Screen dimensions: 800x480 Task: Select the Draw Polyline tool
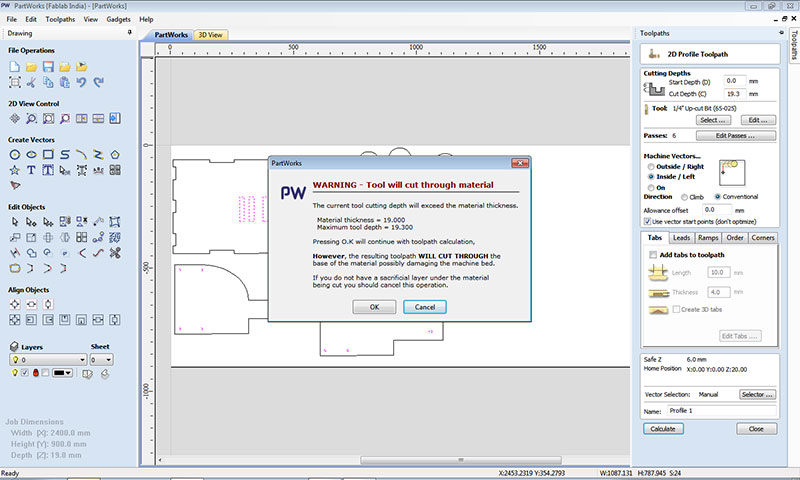[x=98, y=155]
